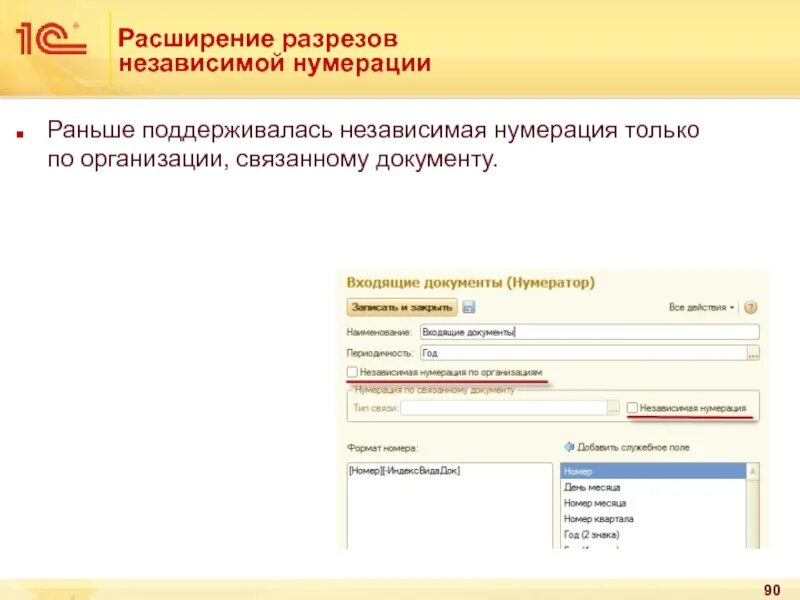Viewport: 800px width, 600px height.
Task: Open selection button of the Тип связи field
Action: (613, 408)
